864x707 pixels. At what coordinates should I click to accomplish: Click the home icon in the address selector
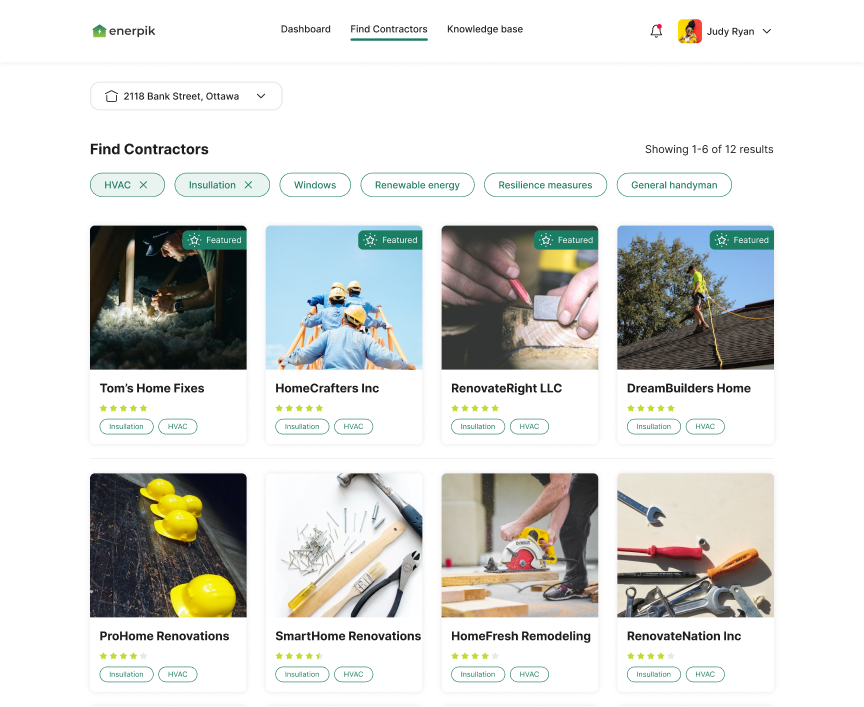111,96
